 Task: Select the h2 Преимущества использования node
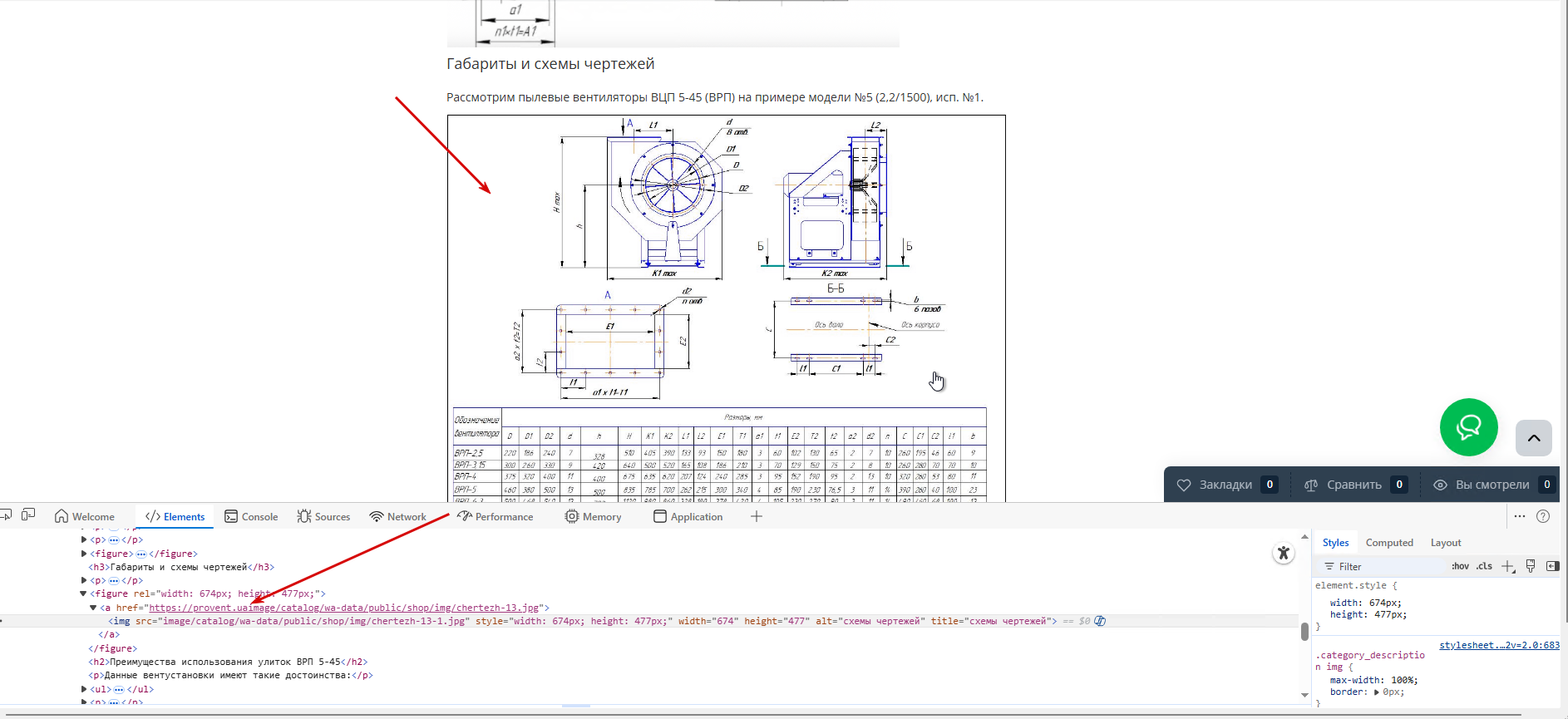point(228,662)
